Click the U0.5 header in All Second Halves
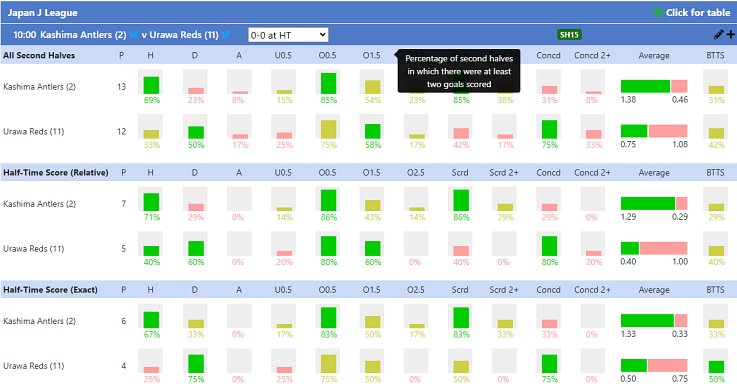 pyautogui.click(x=283, y=55)
